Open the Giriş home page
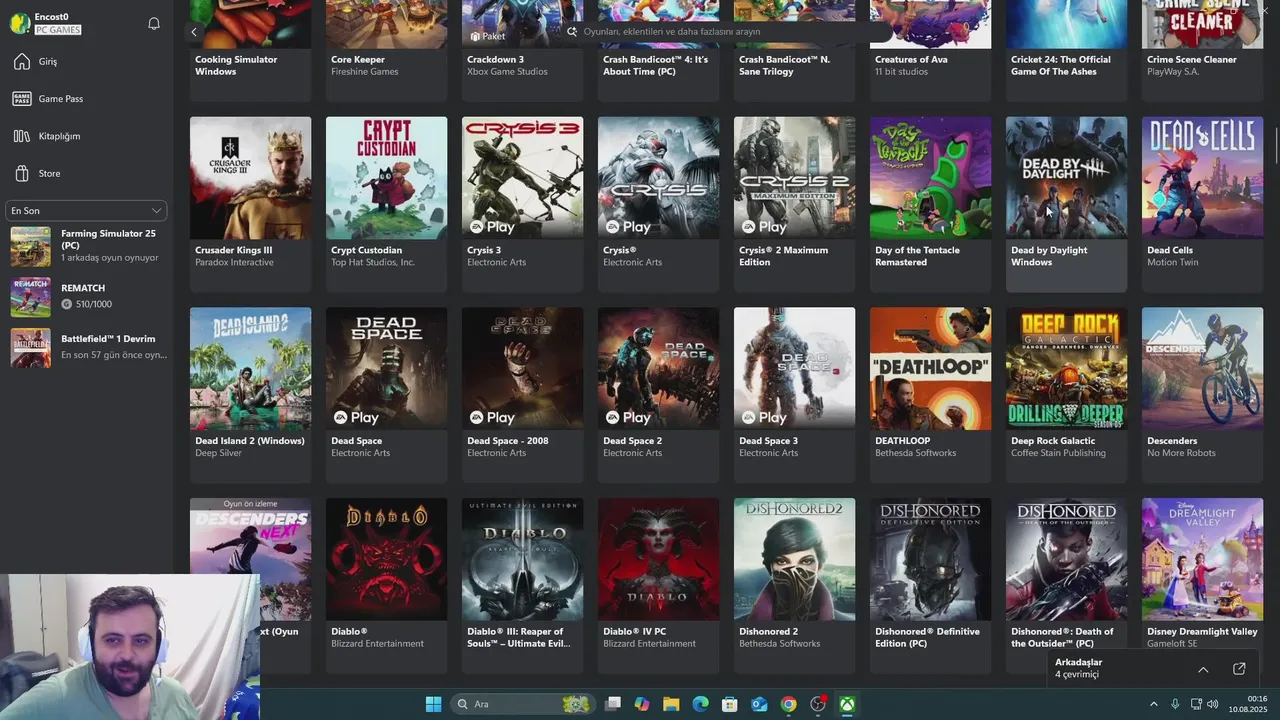The image size is (1280, 720). point(86,62)
